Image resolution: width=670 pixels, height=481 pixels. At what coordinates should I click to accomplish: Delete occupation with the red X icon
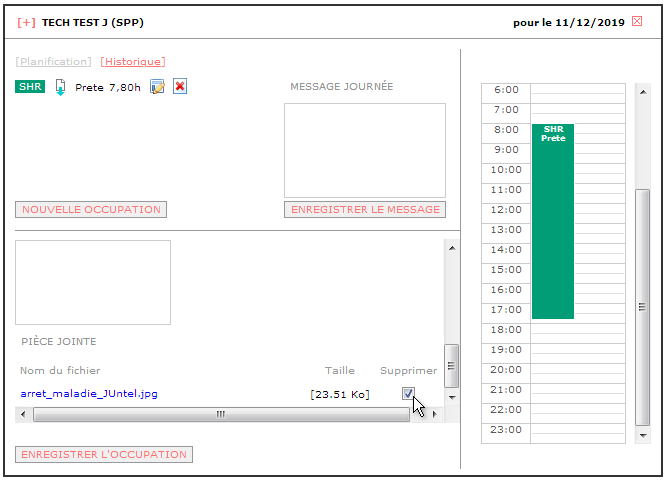pos(180,86)
